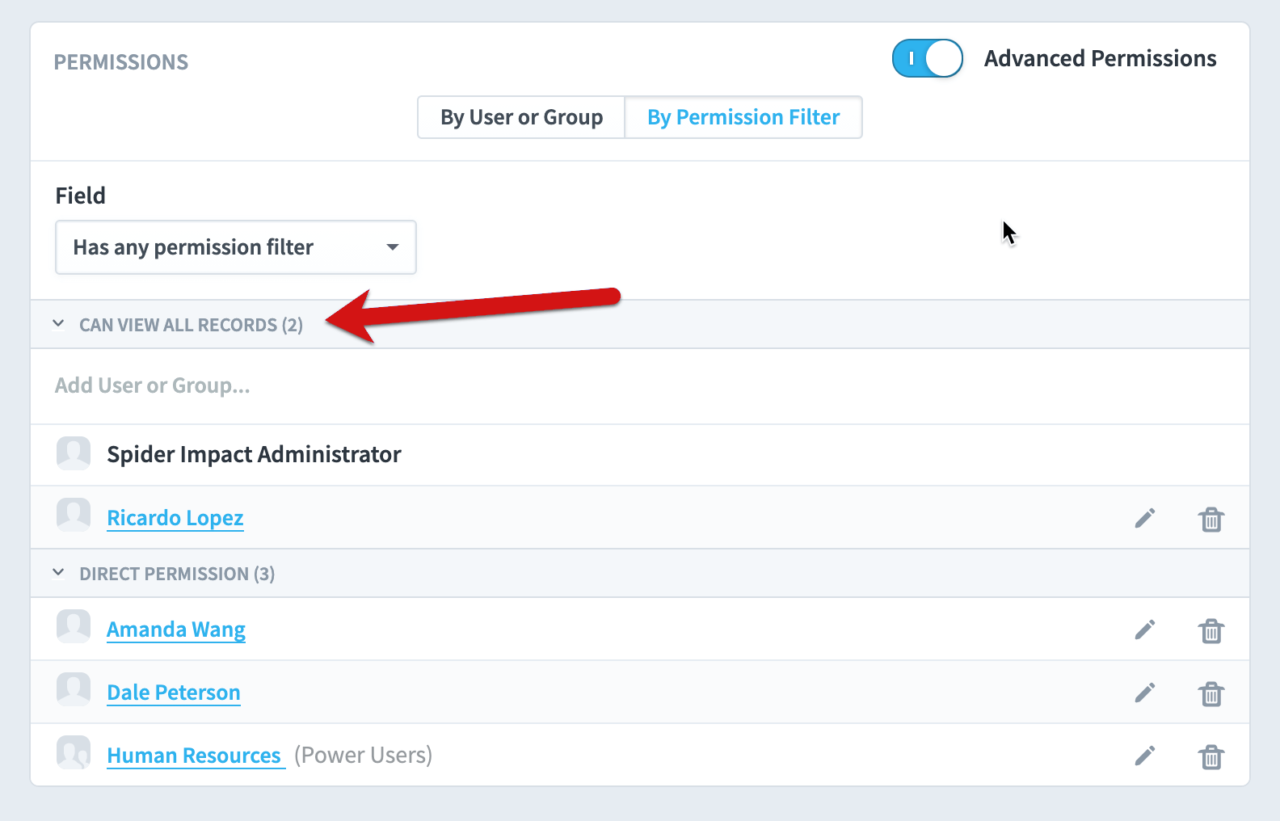
Task: Collapse the CAN VIEW ALL RECORDS section
Action: click(57, 324)
